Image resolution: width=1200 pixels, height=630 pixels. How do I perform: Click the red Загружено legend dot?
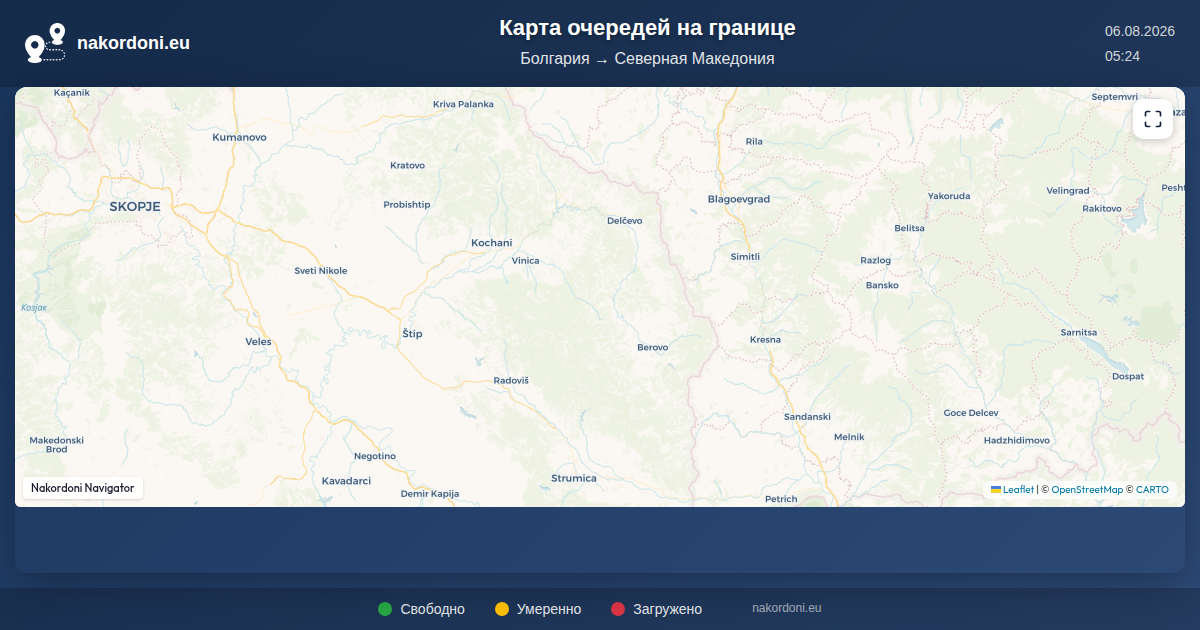[x=618, y=609]
